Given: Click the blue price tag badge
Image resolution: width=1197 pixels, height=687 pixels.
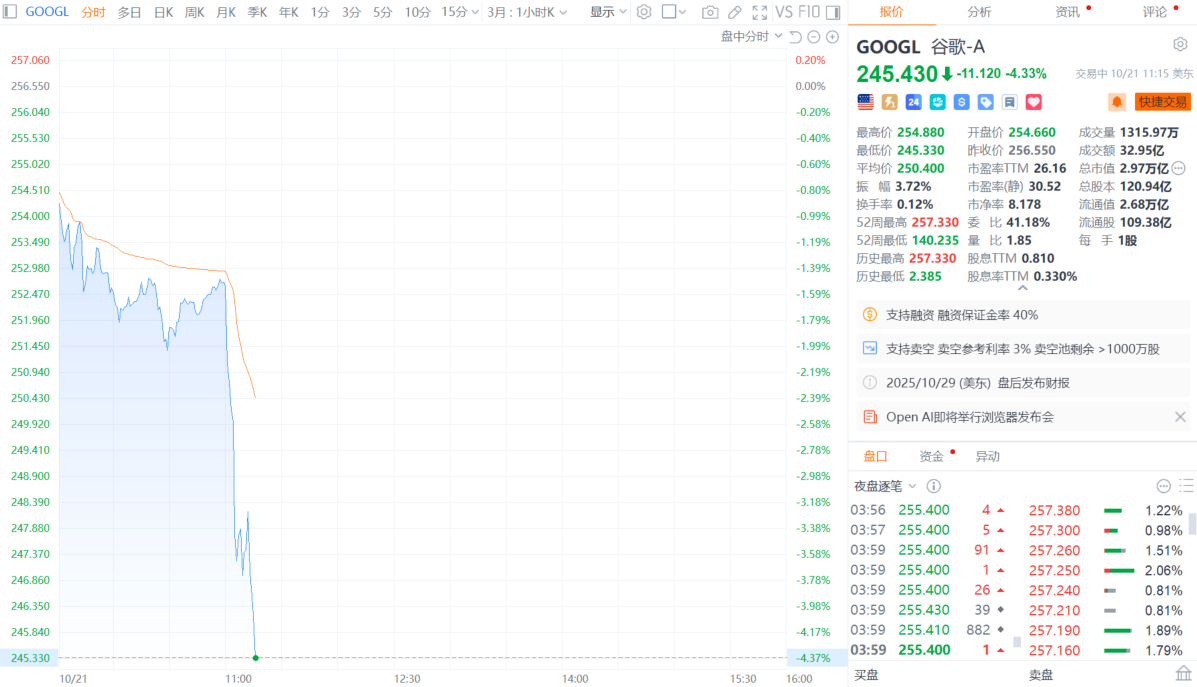Looking at the screenshot, I should (986, 102).
